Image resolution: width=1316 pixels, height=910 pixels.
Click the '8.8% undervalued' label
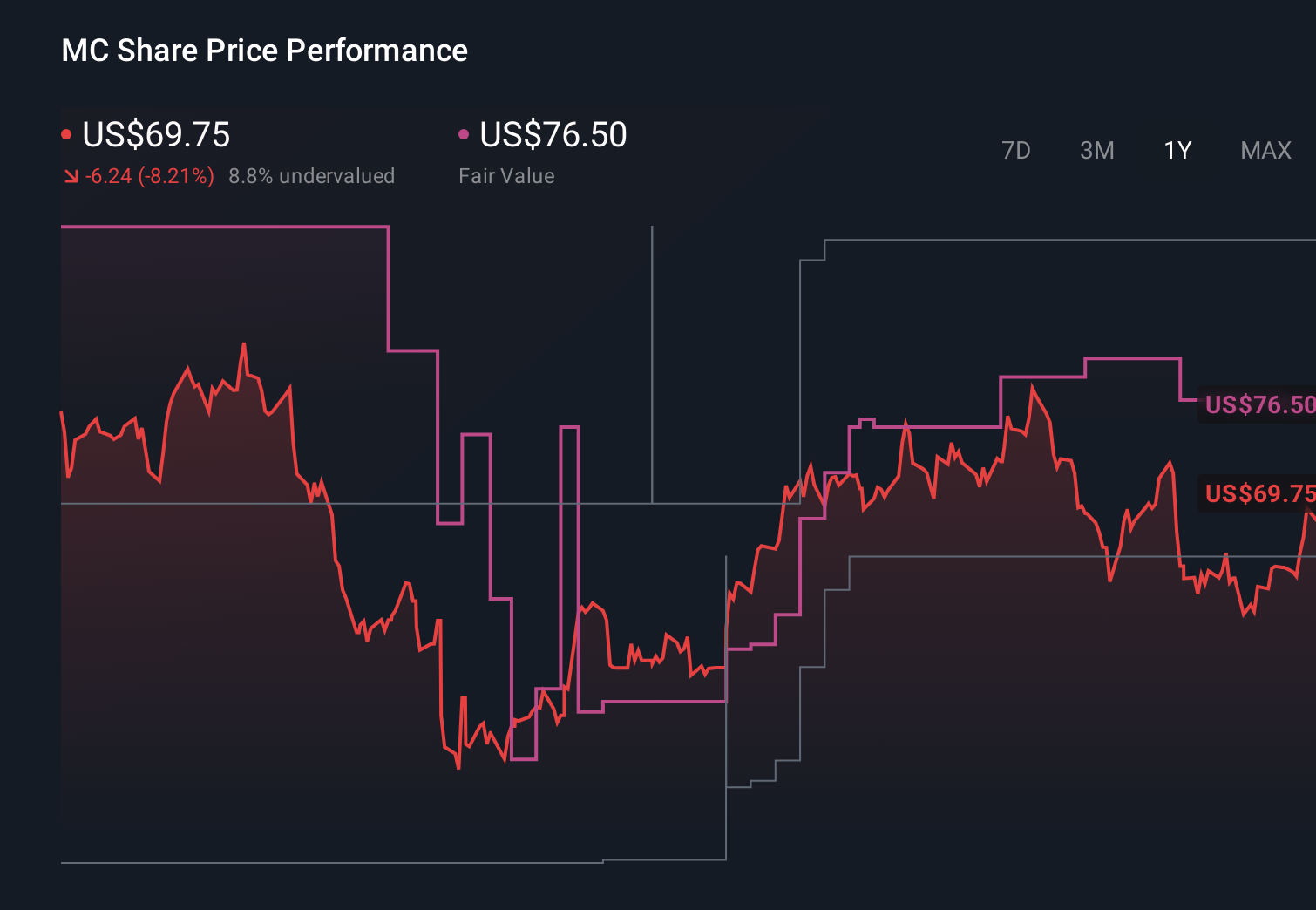click(x=312, y=175)
